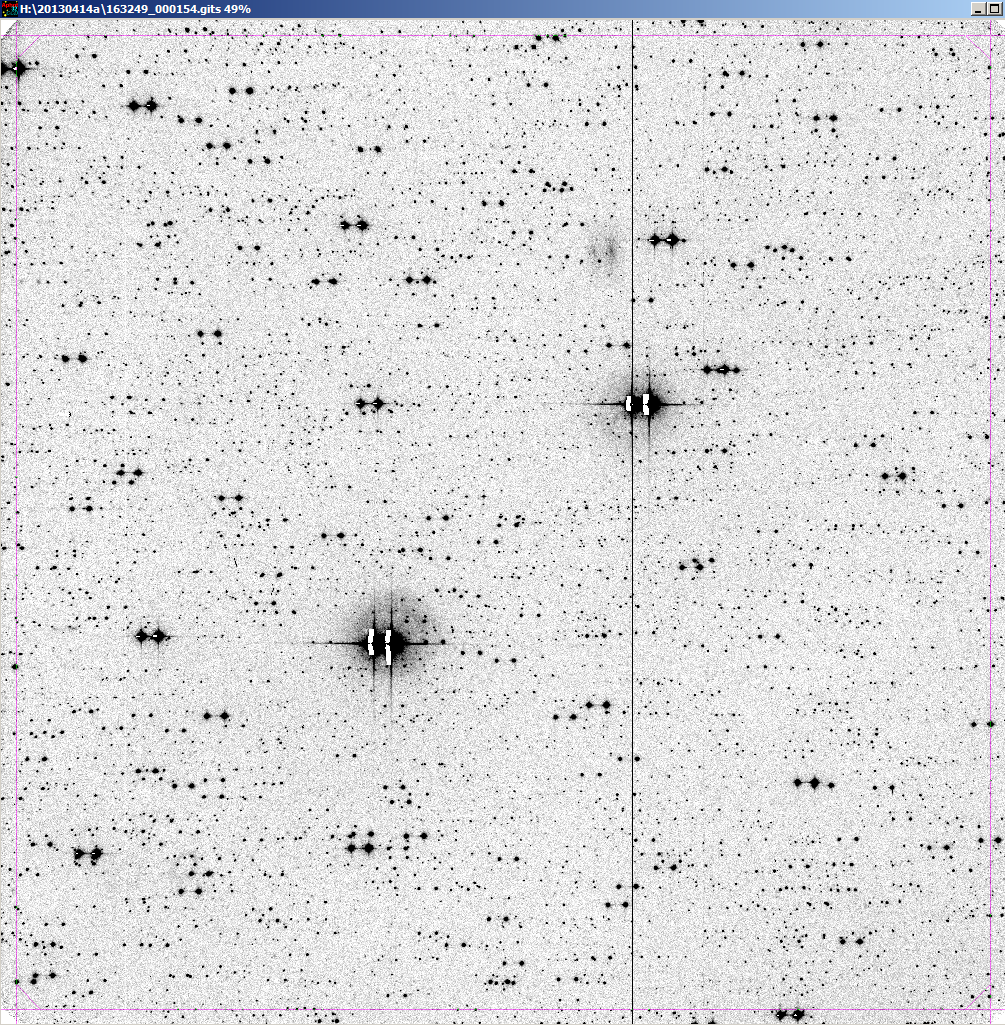Screen dimensions: 1005x1025
Task: Click the faint fuzzy galaxy left of the vertical line
Action: click(602, 251)
